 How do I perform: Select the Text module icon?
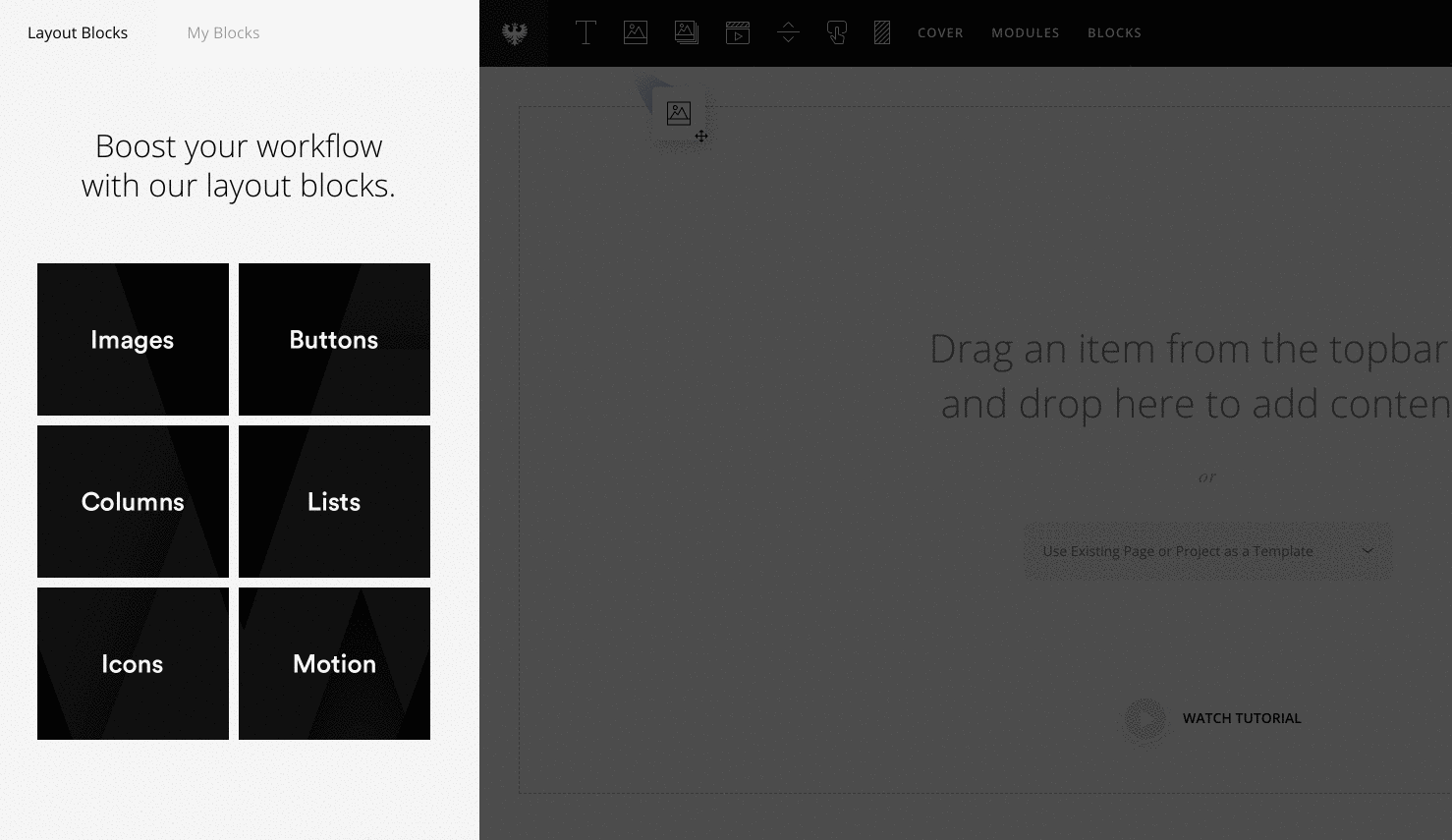(586, 33)
